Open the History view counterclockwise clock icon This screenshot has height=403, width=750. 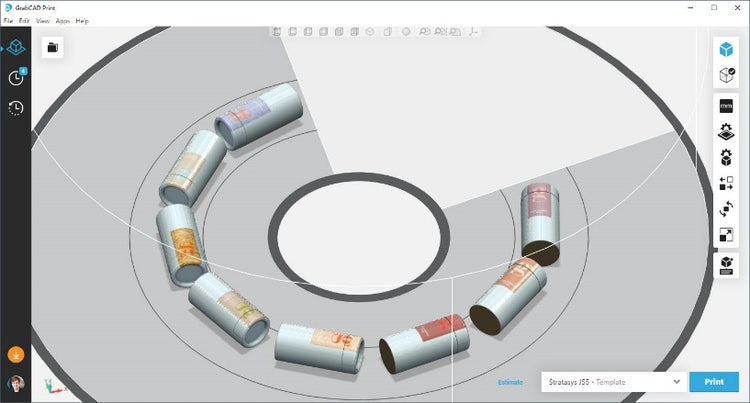(16, 108)
